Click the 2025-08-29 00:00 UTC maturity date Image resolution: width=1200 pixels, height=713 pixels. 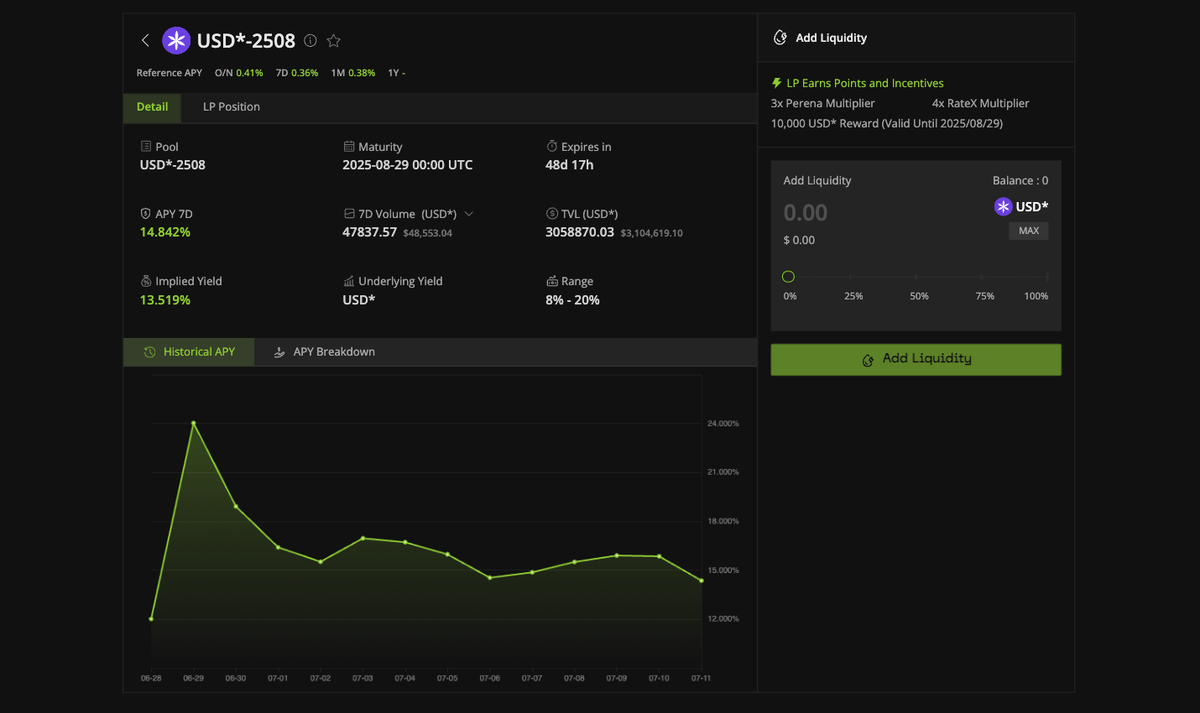coord(408,165)
